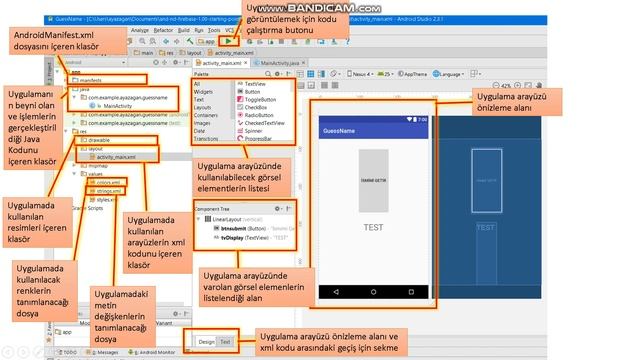Select activity_main.xml in the project tree

pos(113,157)
